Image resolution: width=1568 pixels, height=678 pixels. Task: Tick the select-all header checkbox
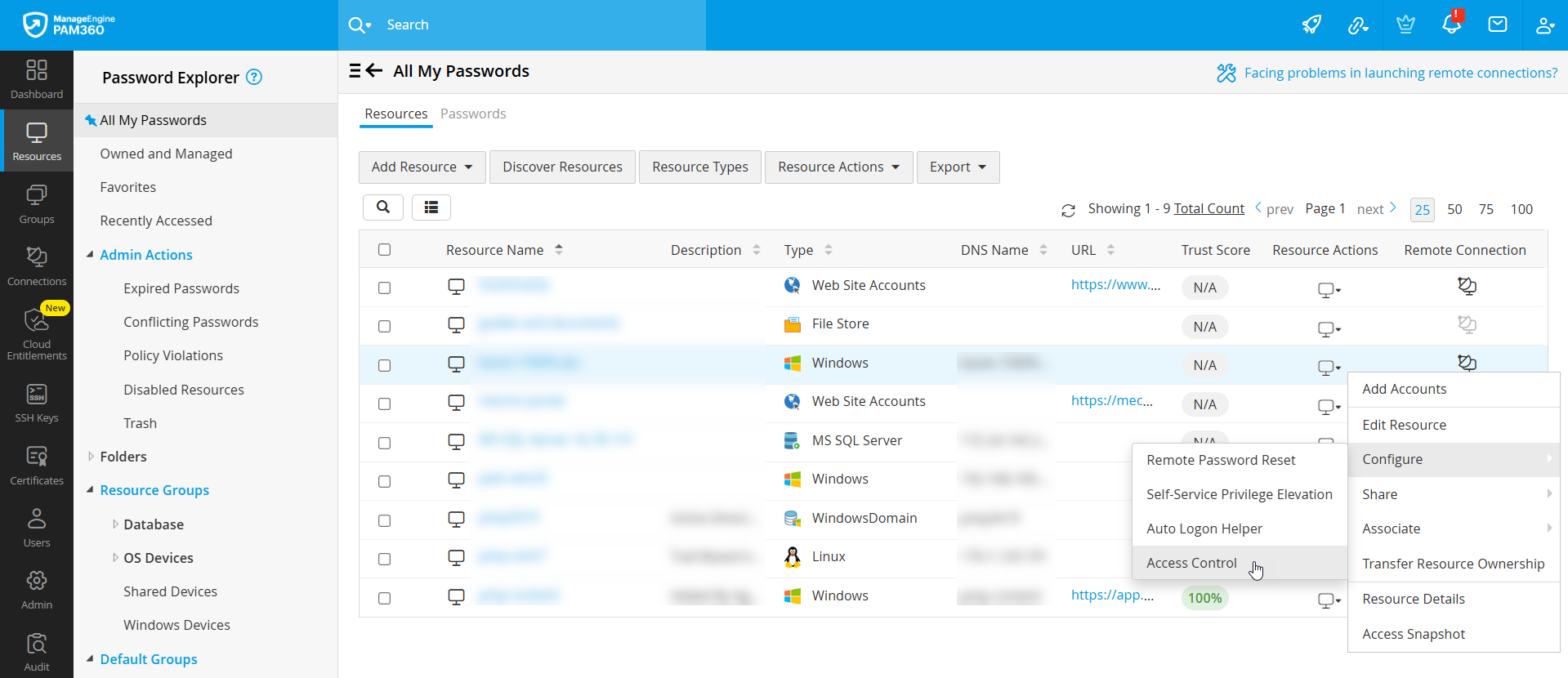coord(385,250)
